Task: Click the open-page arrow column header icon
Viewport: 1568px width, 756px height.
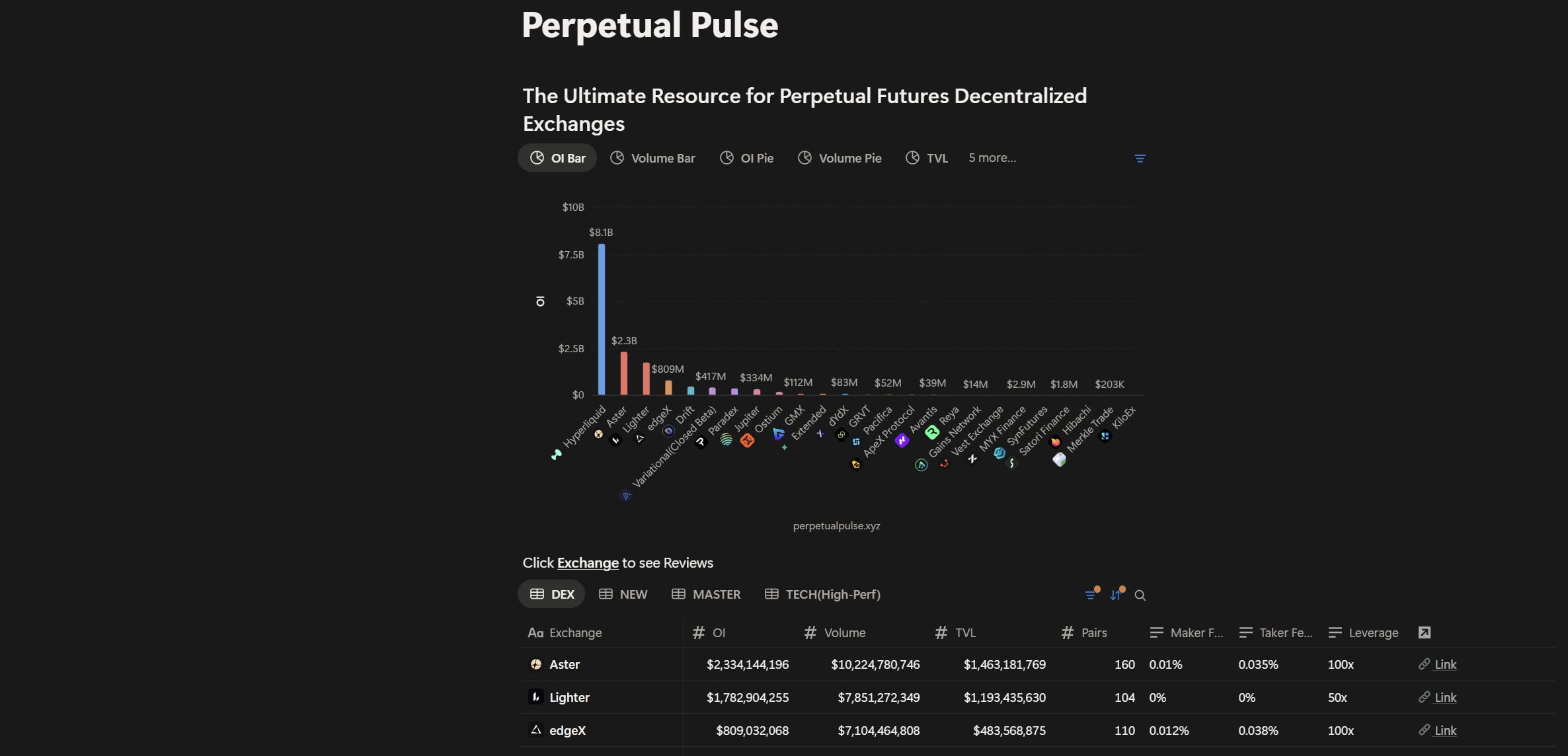Action: [1425, 632]
